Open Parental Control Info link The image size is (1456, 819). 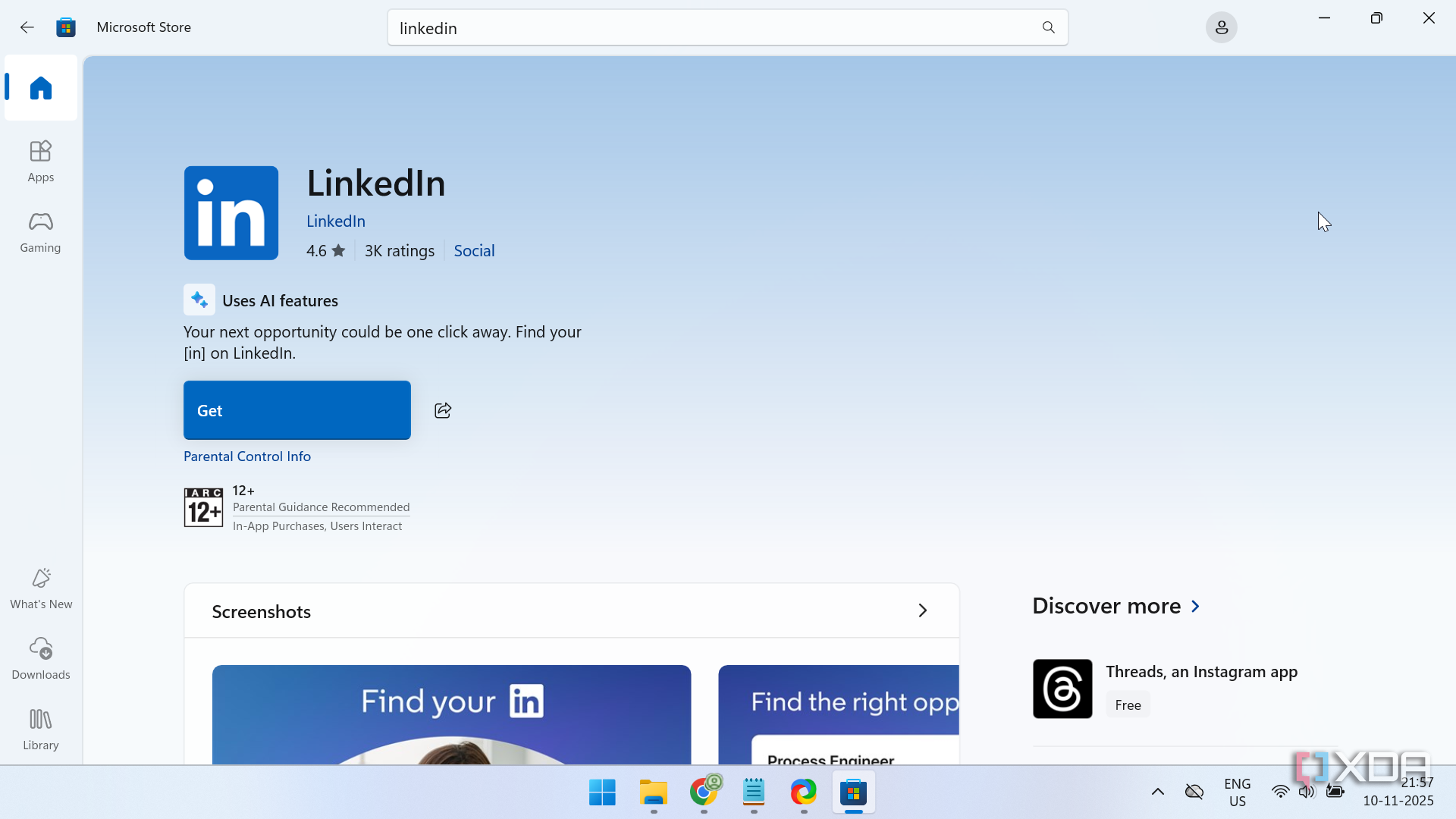[247, 457]
